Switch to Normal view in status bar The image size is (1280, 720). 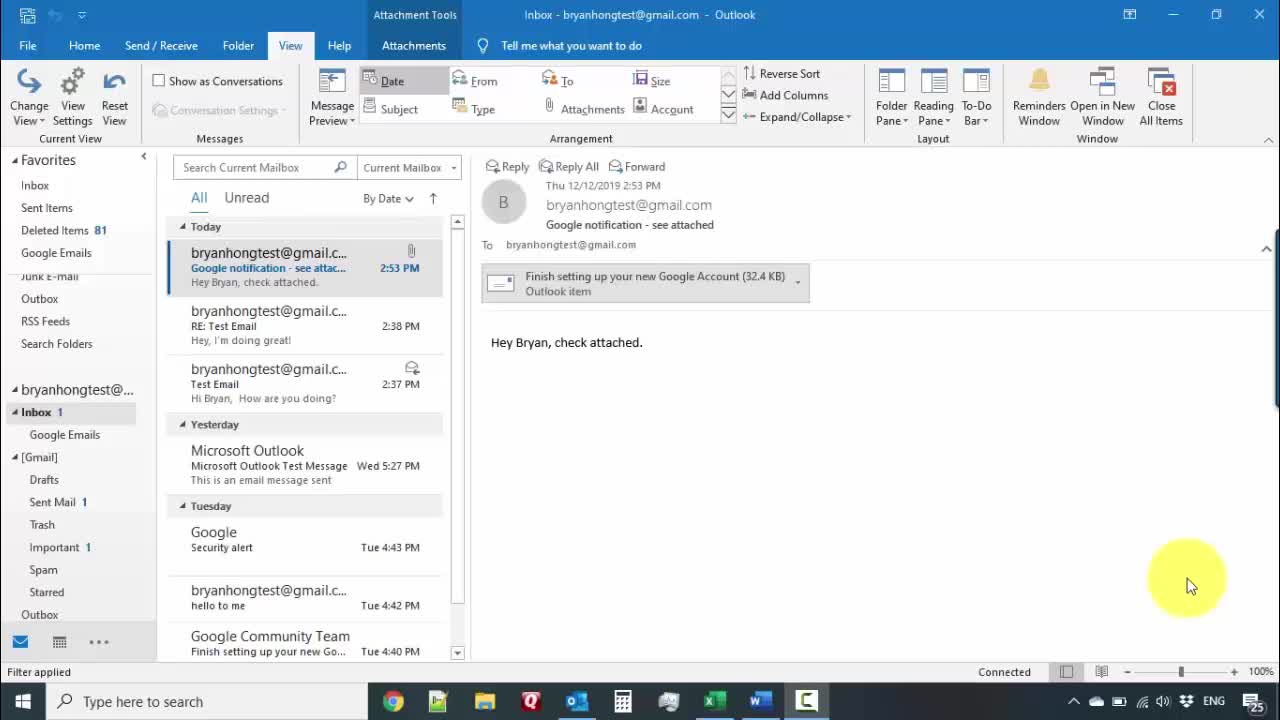[x=1067, y=672]
